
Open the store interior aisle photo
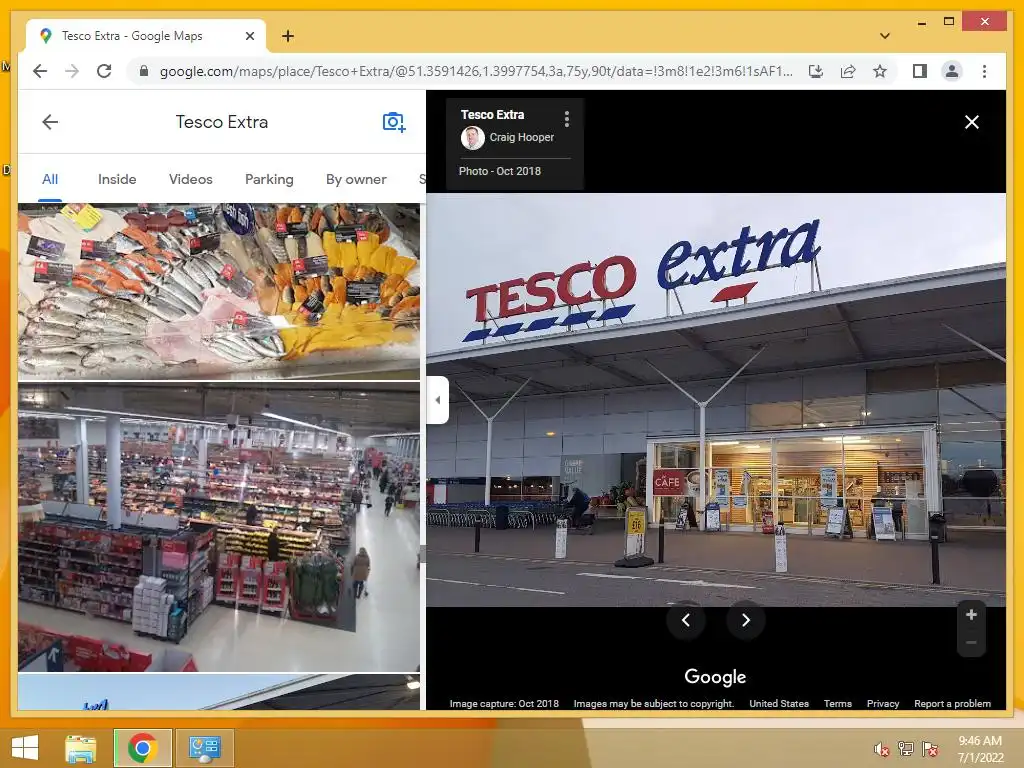(x=219, y=528)
